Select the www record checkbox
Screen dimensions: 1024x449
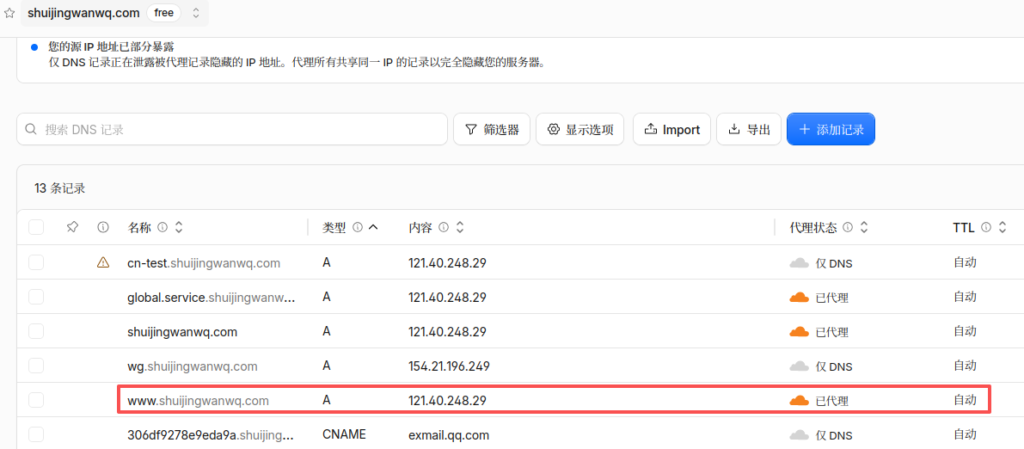click(x=36, y=400)
